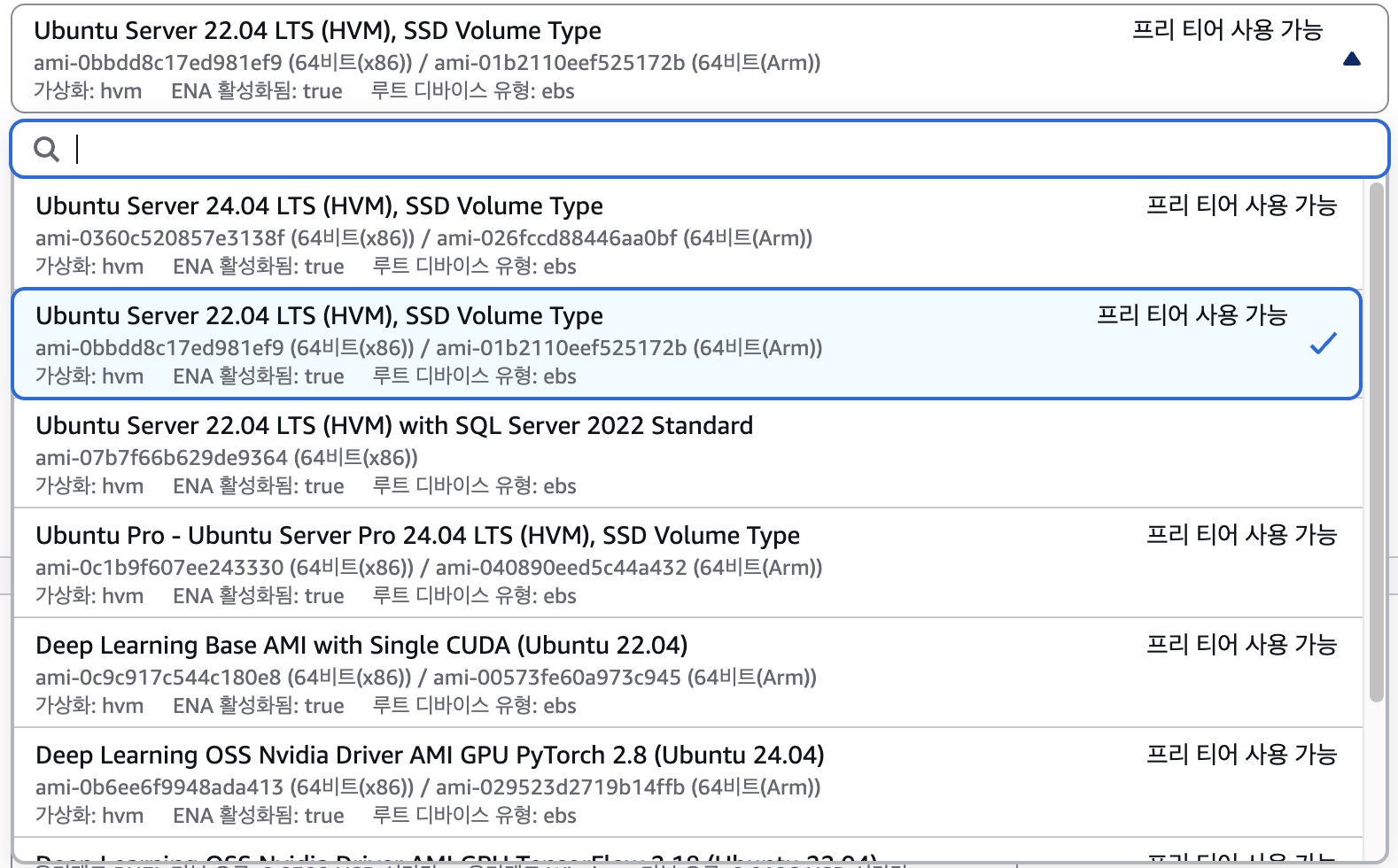The height and width of the screenshot is (868, 1398).
Task: Collapse the AMI dropdown using the triangle arrow
Action: (x=1351, y=59)
